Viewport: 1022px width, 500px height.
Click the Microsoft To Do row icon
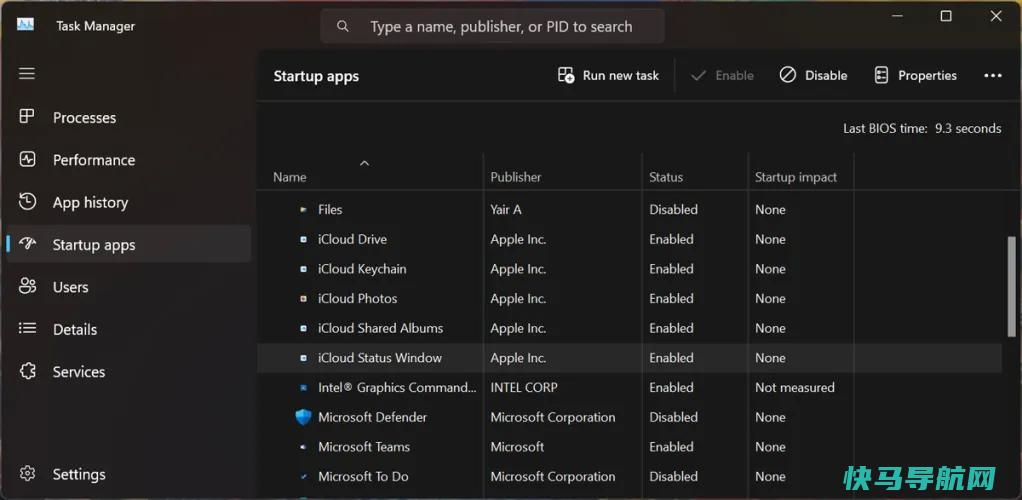(303, 477)
